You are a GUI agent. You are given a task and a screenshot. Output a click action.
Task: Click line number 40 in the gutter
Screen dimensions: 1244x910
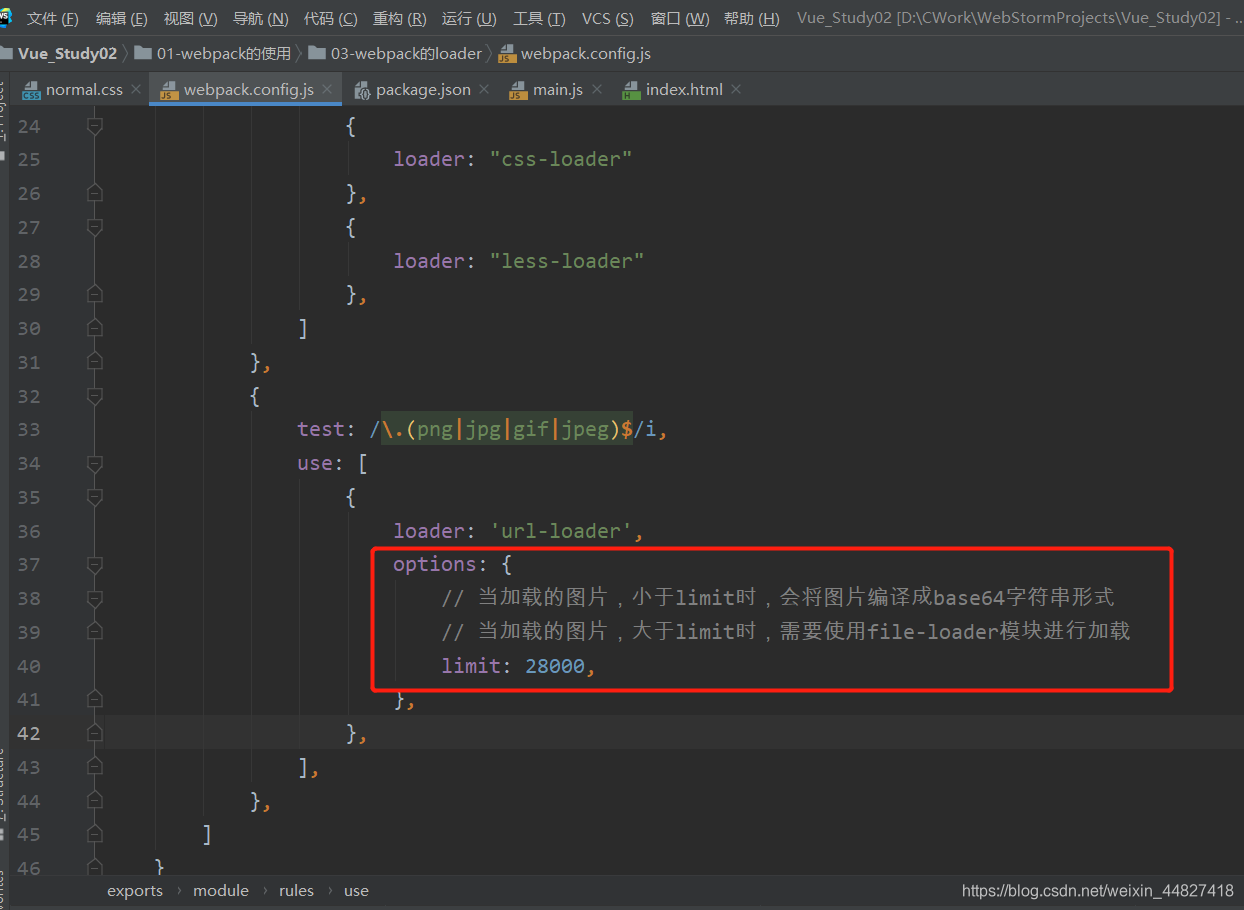(29, 666)
